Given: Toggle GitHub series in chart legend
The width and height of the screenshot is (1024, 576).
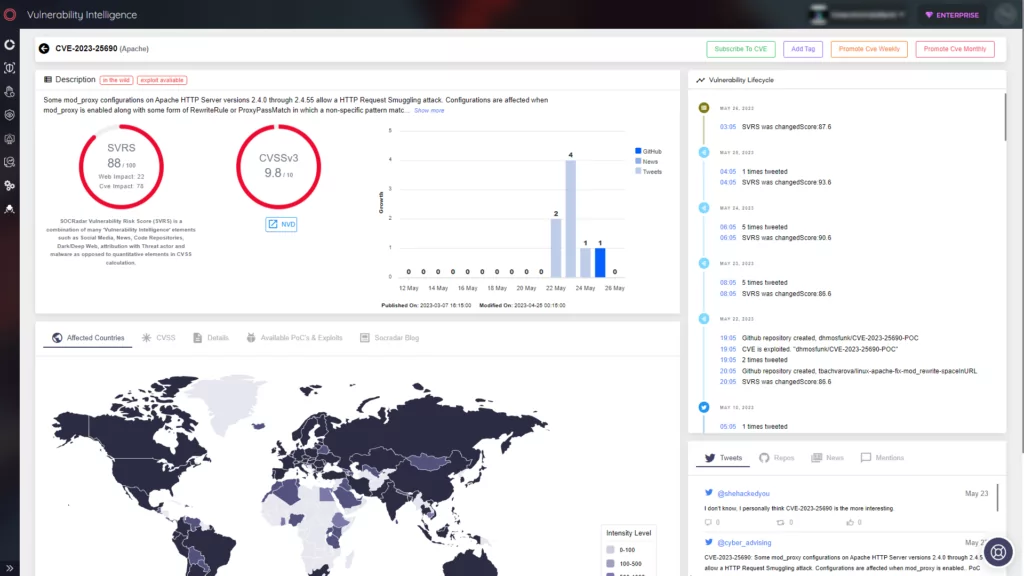Looking at the screenshot, I should tap(648, 151).
